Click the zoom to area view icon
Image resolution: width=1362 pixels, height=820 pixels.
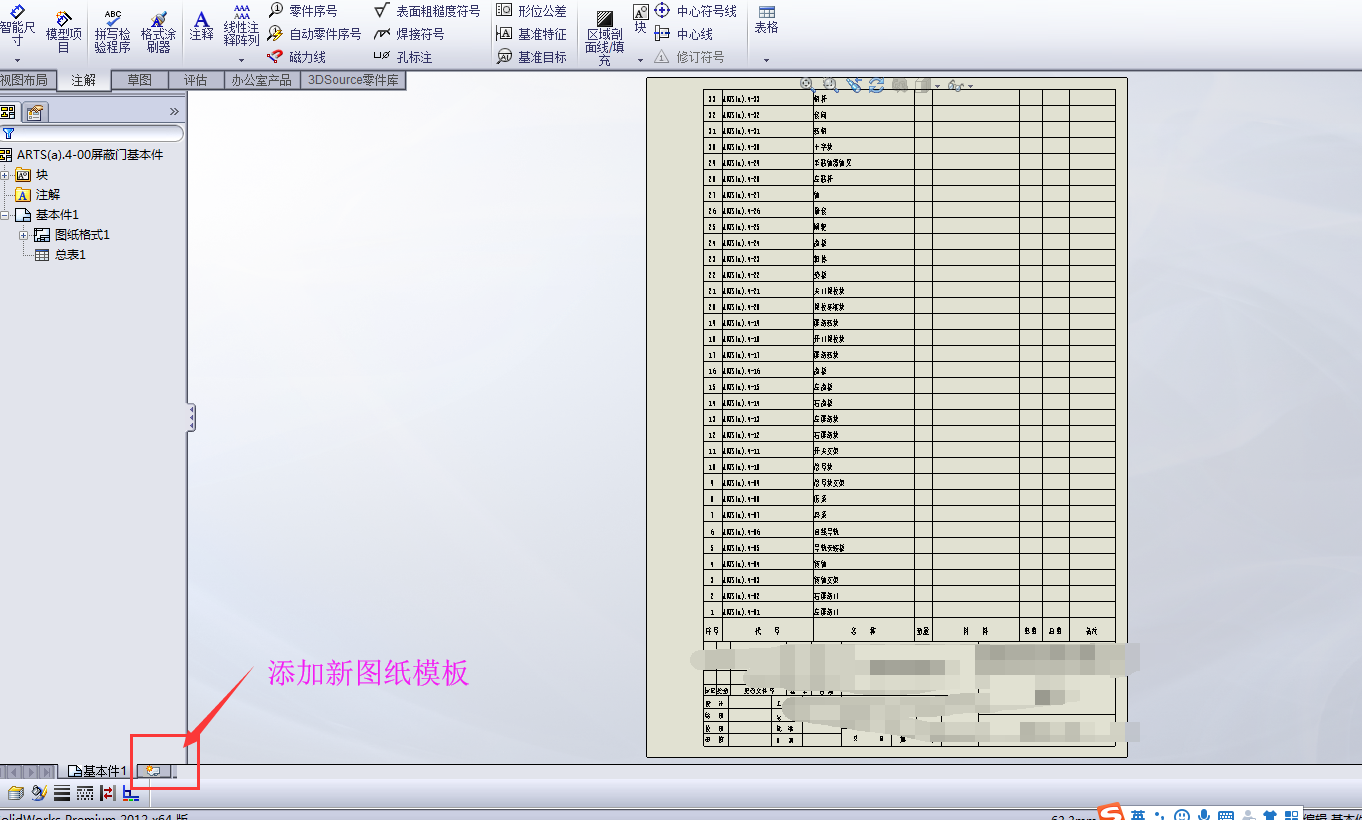click(830, 86)
